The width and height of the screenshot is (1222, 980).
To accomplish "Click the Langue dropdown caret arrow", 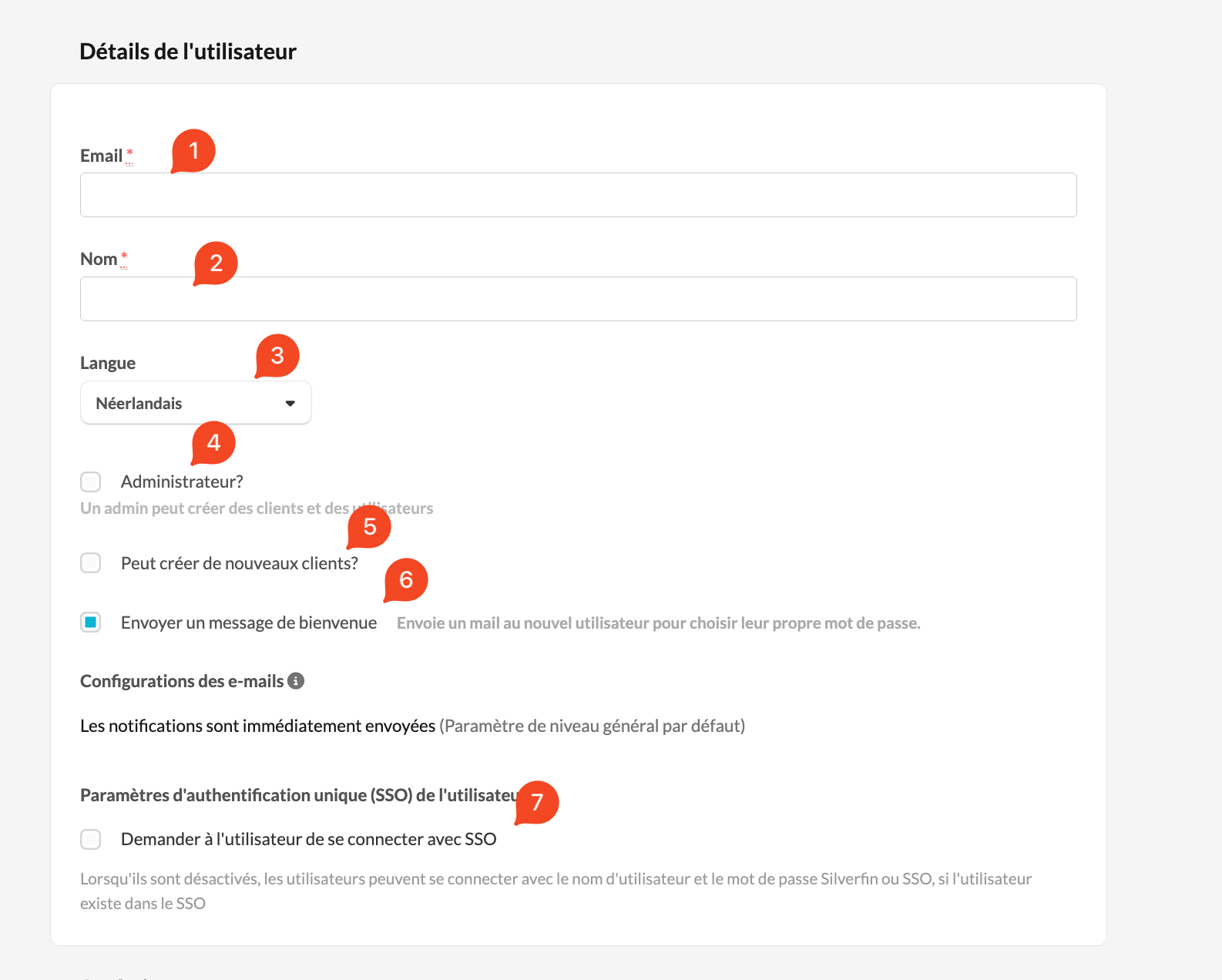I will click(290, 404).
